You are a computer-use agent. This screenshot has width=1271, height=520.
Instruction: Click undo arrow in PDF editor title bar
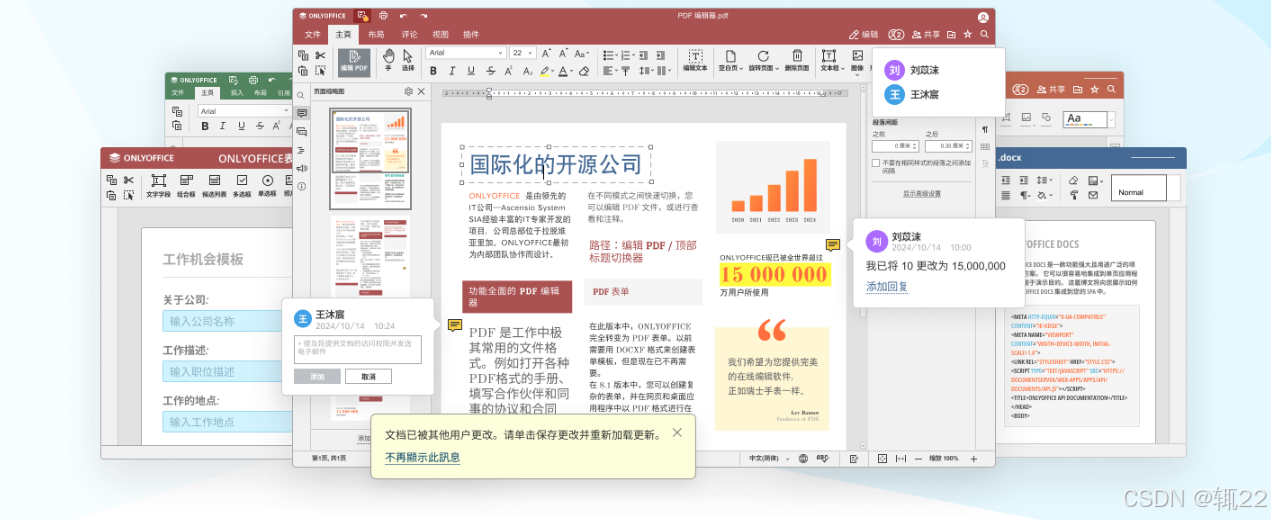coord(403,16)
